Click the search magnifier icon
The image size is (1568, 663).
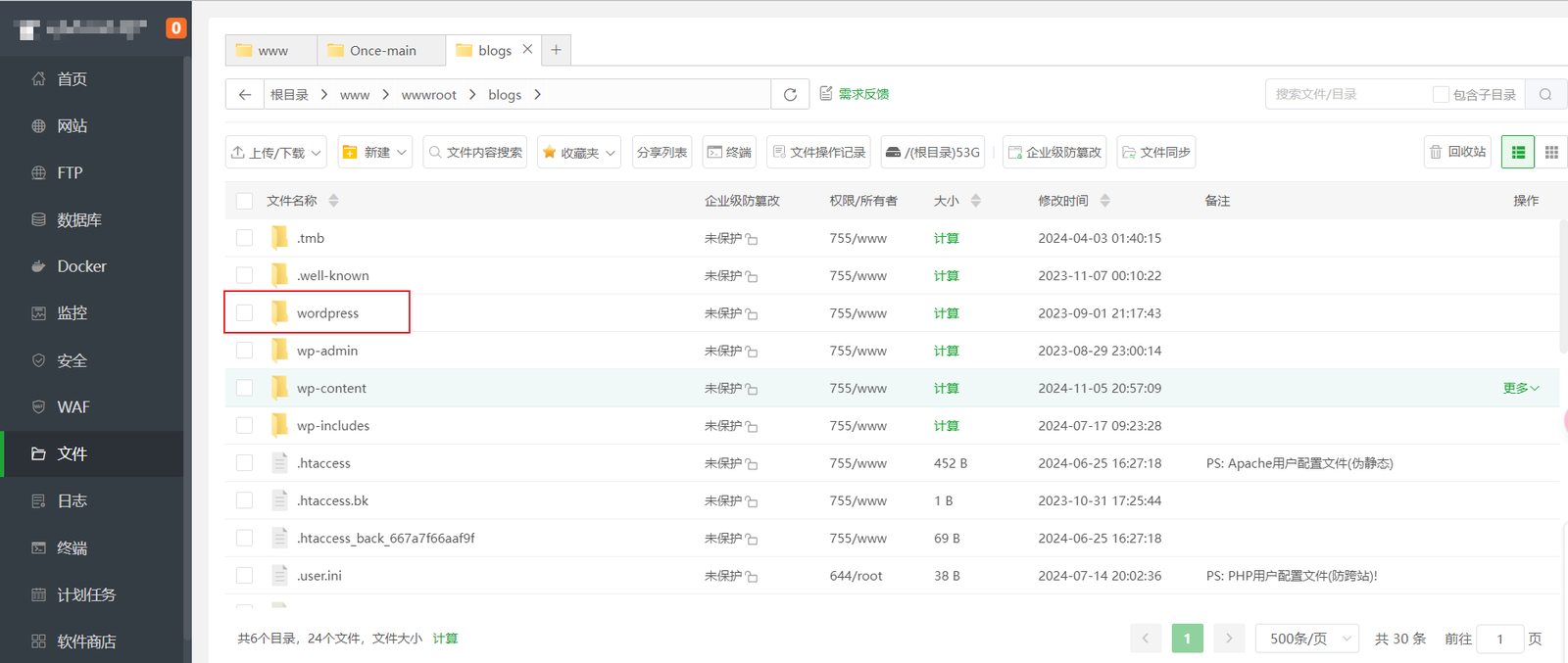click(1545, 95)
